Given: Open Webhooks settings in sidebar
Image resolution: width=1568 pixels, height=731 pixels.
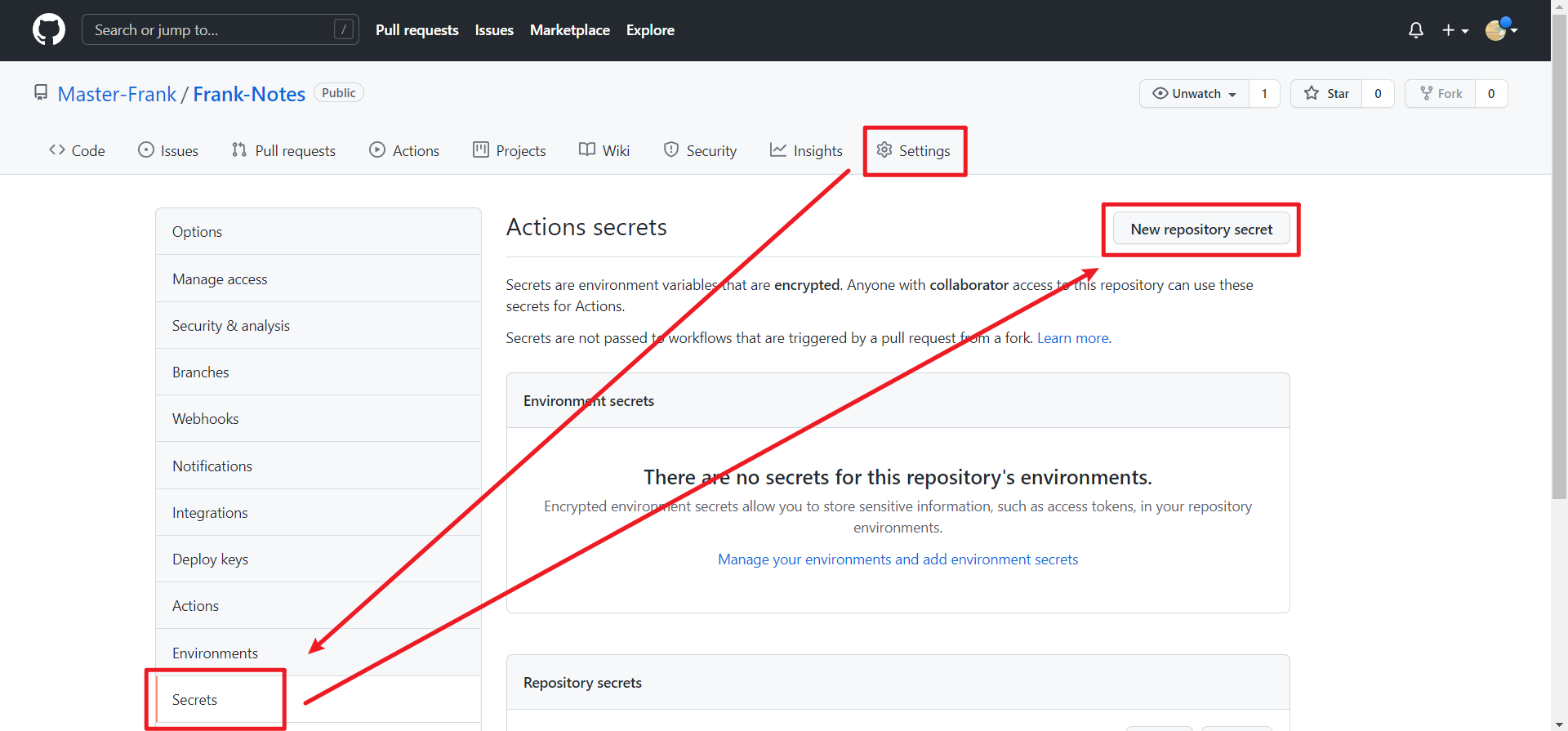Looking at the screenshot, I should pyautogui.click(x=318, y=418).
